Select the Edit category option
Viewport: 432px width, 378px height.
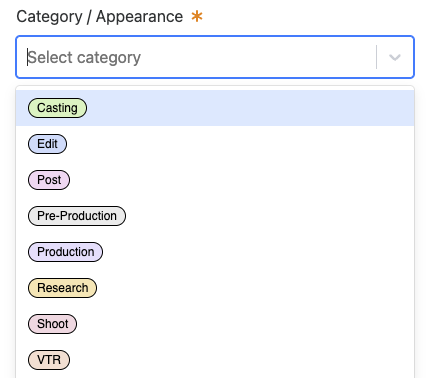point(215,144)
